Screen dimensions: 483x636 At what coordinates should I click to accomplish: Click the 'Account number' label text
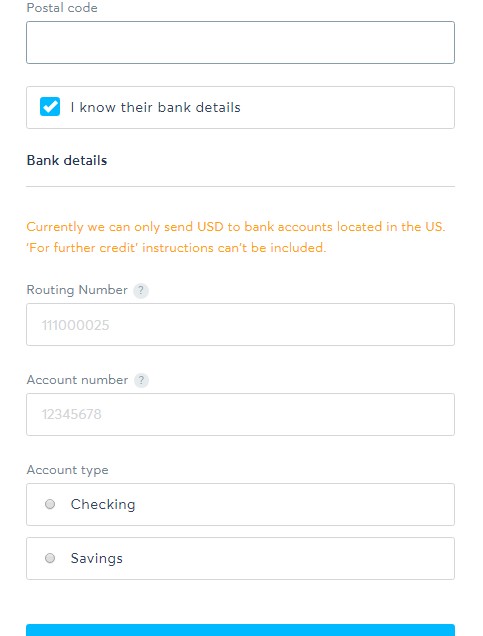77,380
